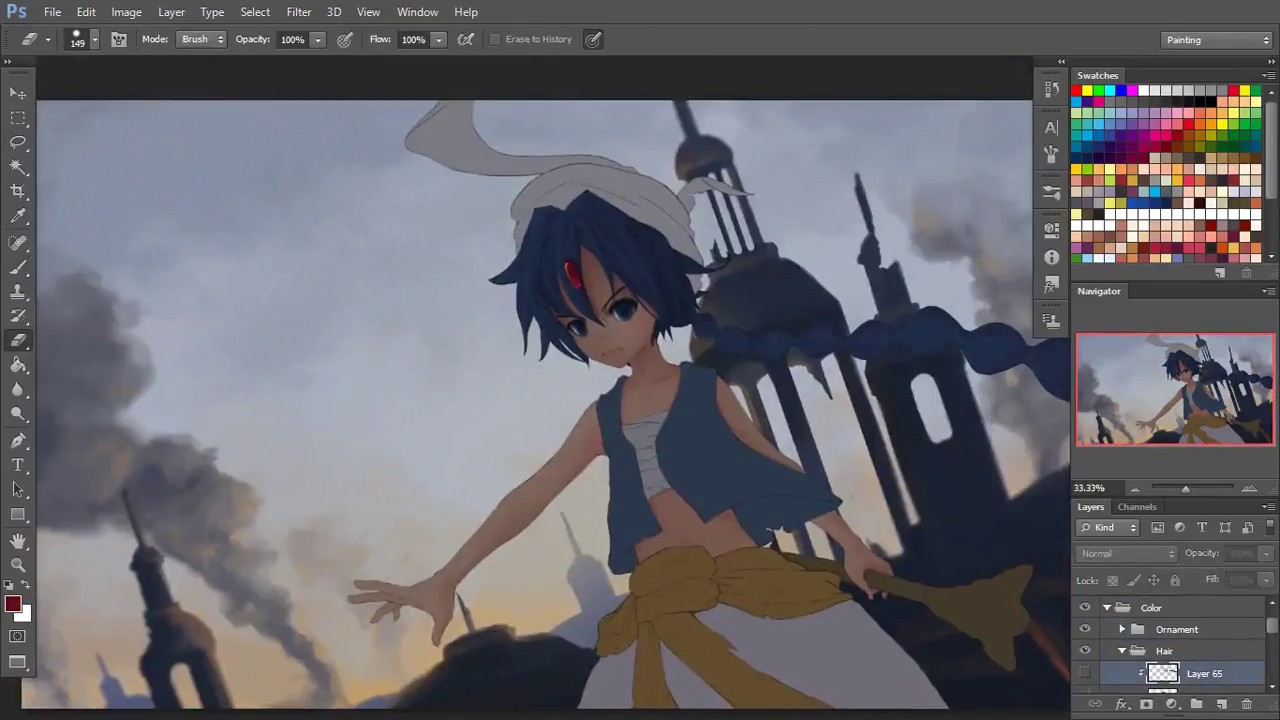Filter layers by pixel layers
This screenshot has height=720, width=1280.
point(1157,527)
